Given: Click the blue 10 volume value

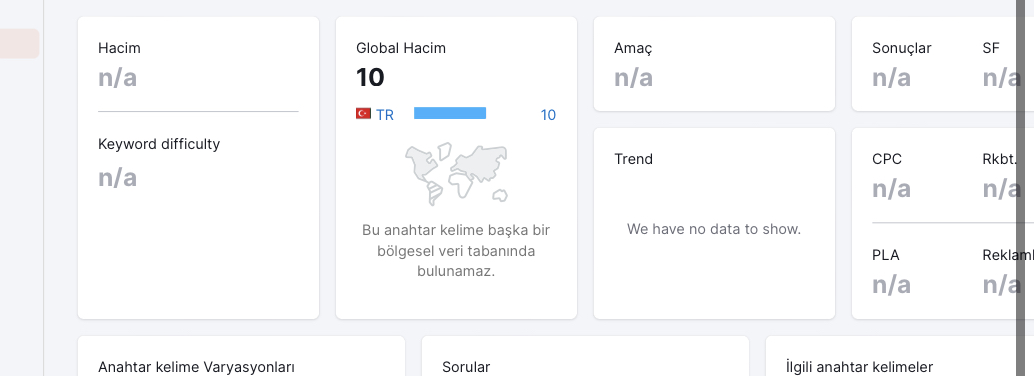Looking at the screenshot, I should (548, 115).
